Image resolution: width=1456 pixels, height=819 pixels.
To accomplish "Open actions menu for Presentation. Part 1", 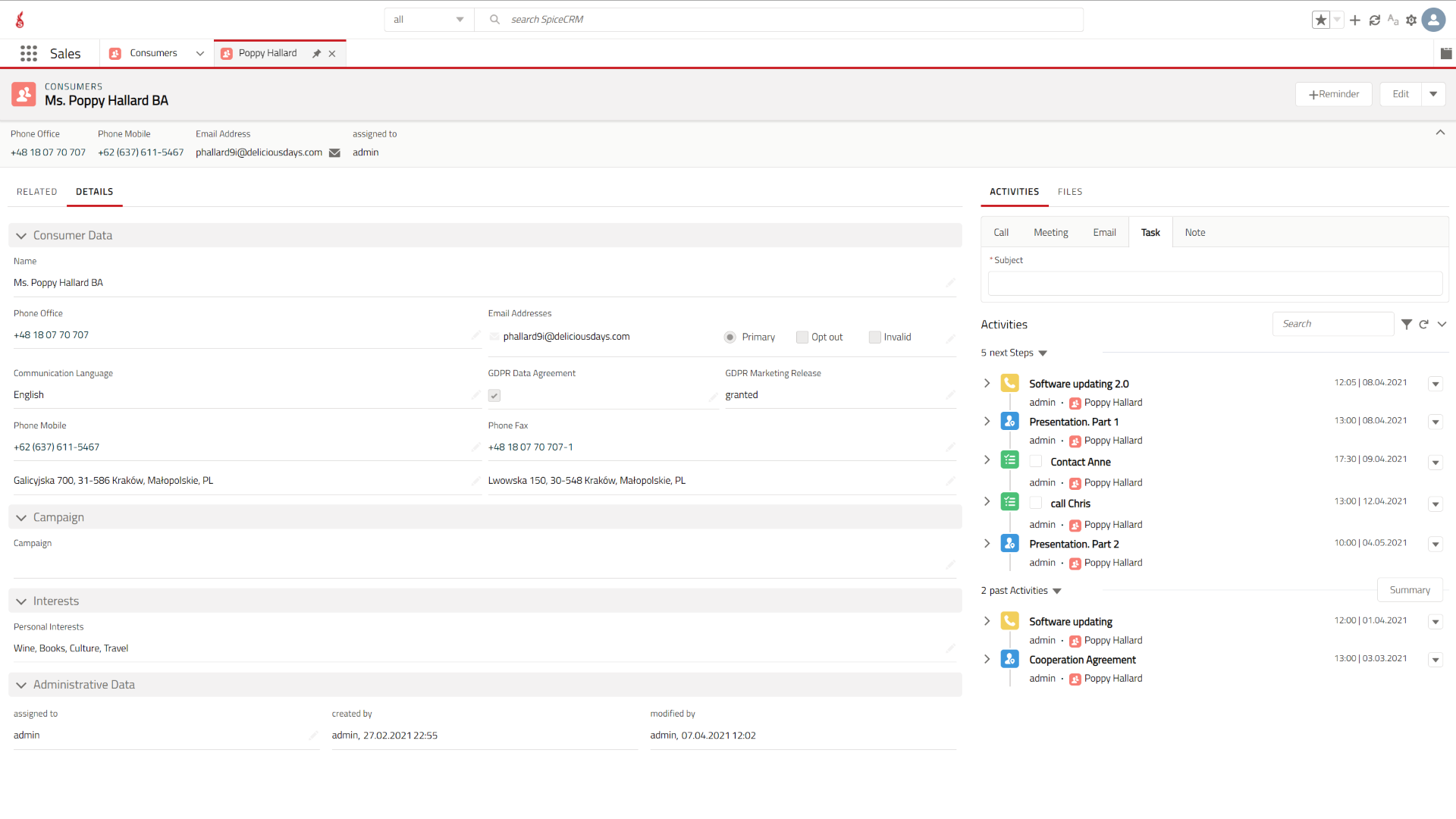I will (x=1436, y=422).
